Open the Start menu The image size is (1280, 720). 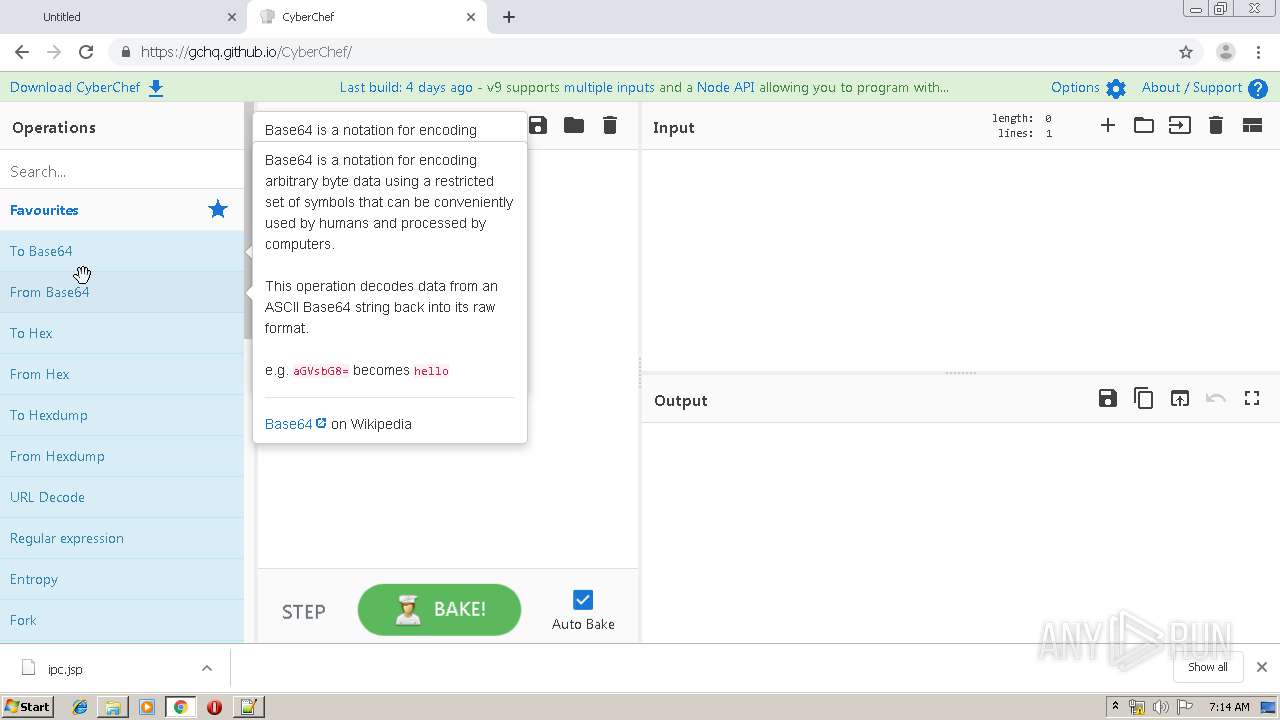pyautogui.click(x=27, y=707)
